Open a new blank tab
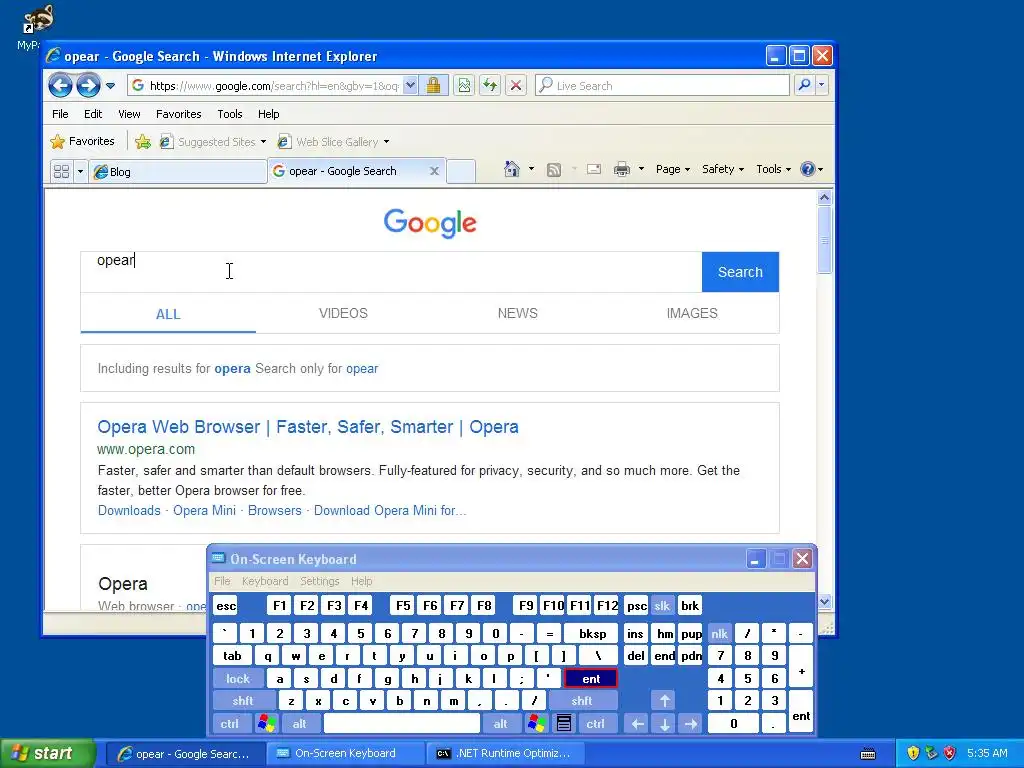The width and height of the screenshot is (1024, 768). tap(461, 171)
